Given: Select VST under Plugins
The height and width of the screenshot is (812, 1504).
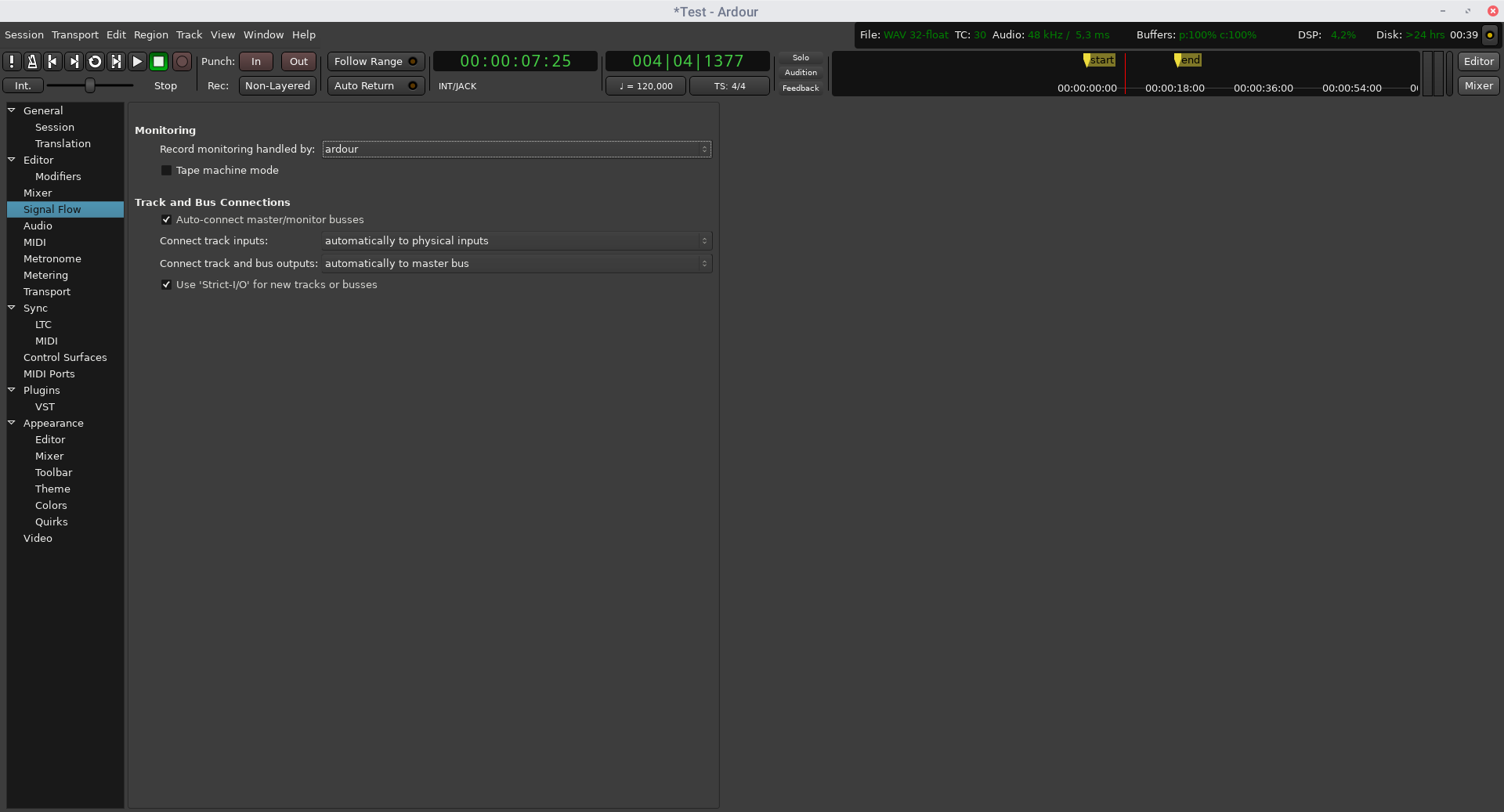Looking at the screenshot, I should point(45,406).
